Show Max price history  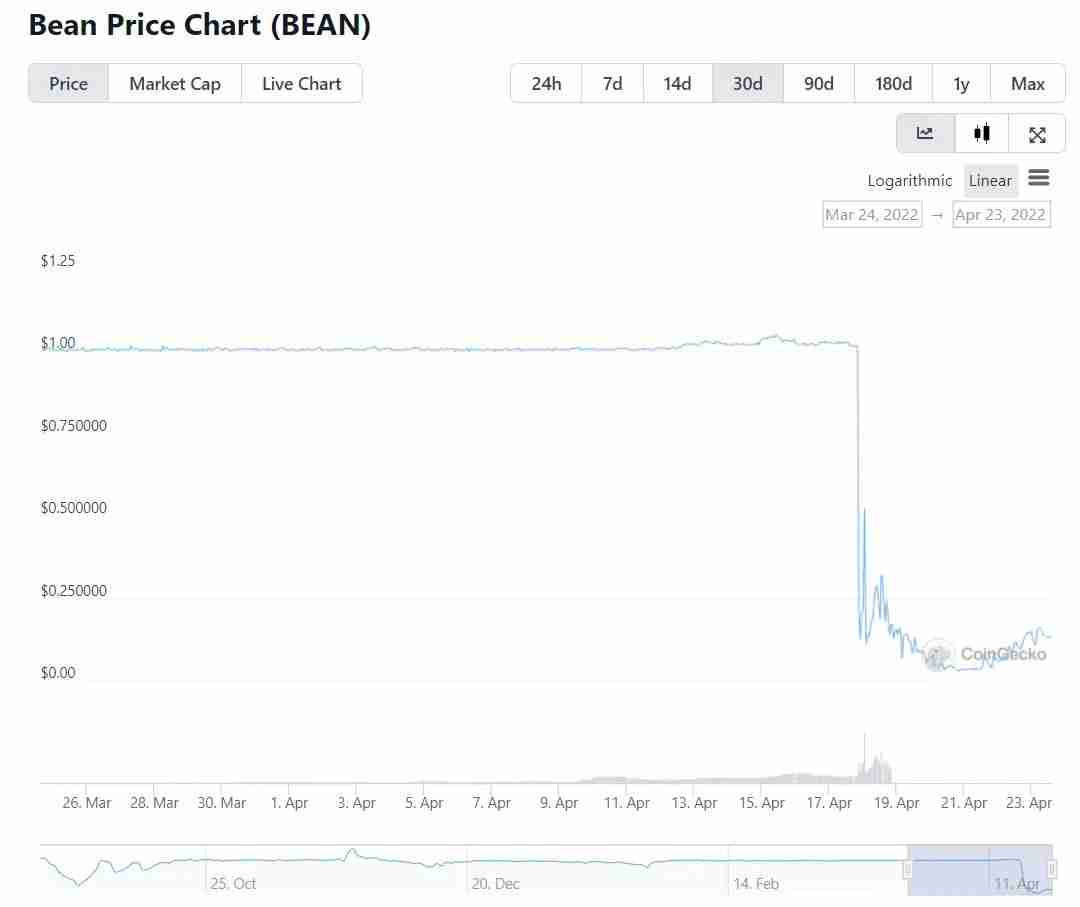[x=1028, y=84]
